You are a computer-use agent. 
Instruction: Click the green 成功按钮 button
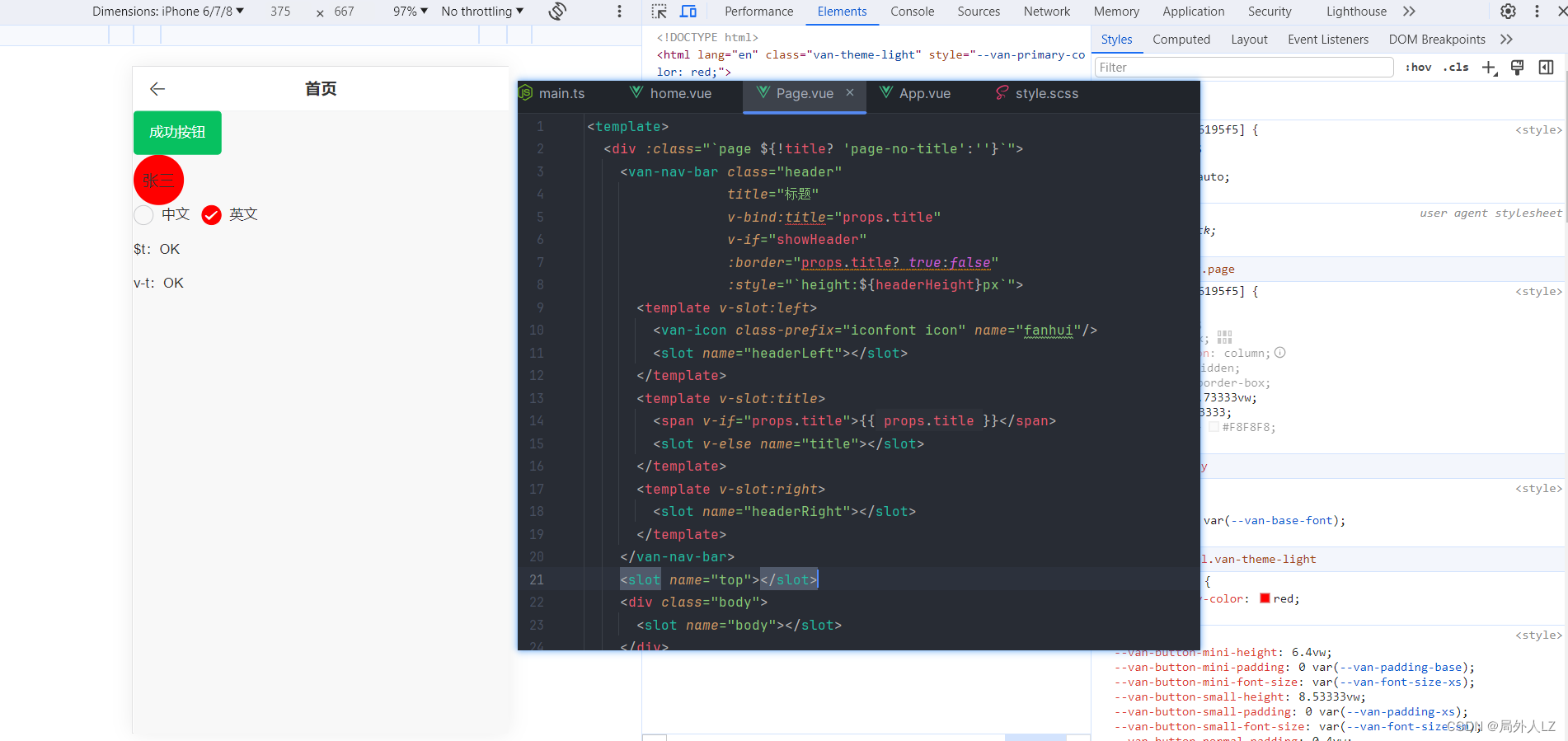coord(177,133)
